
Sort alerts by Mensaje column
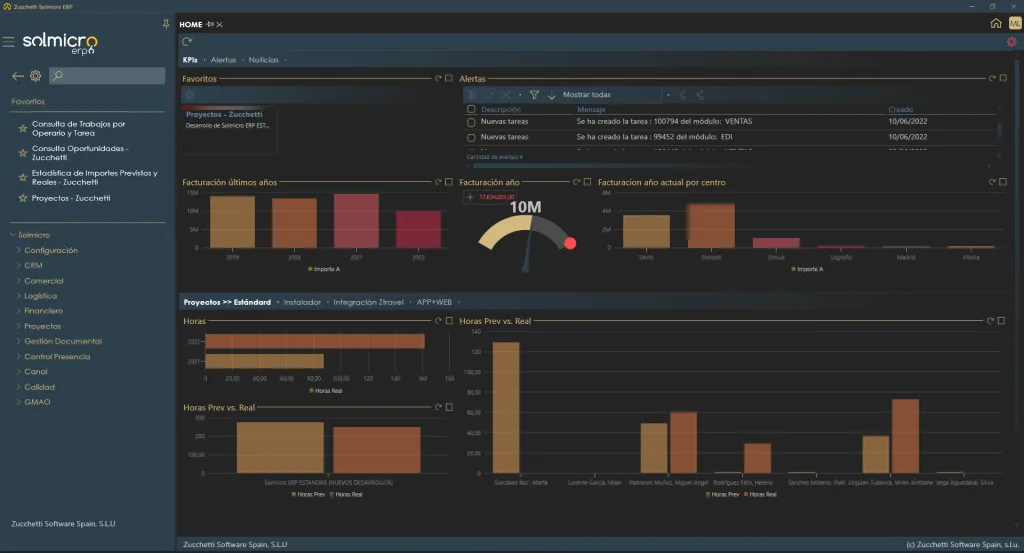pos(591,110)
